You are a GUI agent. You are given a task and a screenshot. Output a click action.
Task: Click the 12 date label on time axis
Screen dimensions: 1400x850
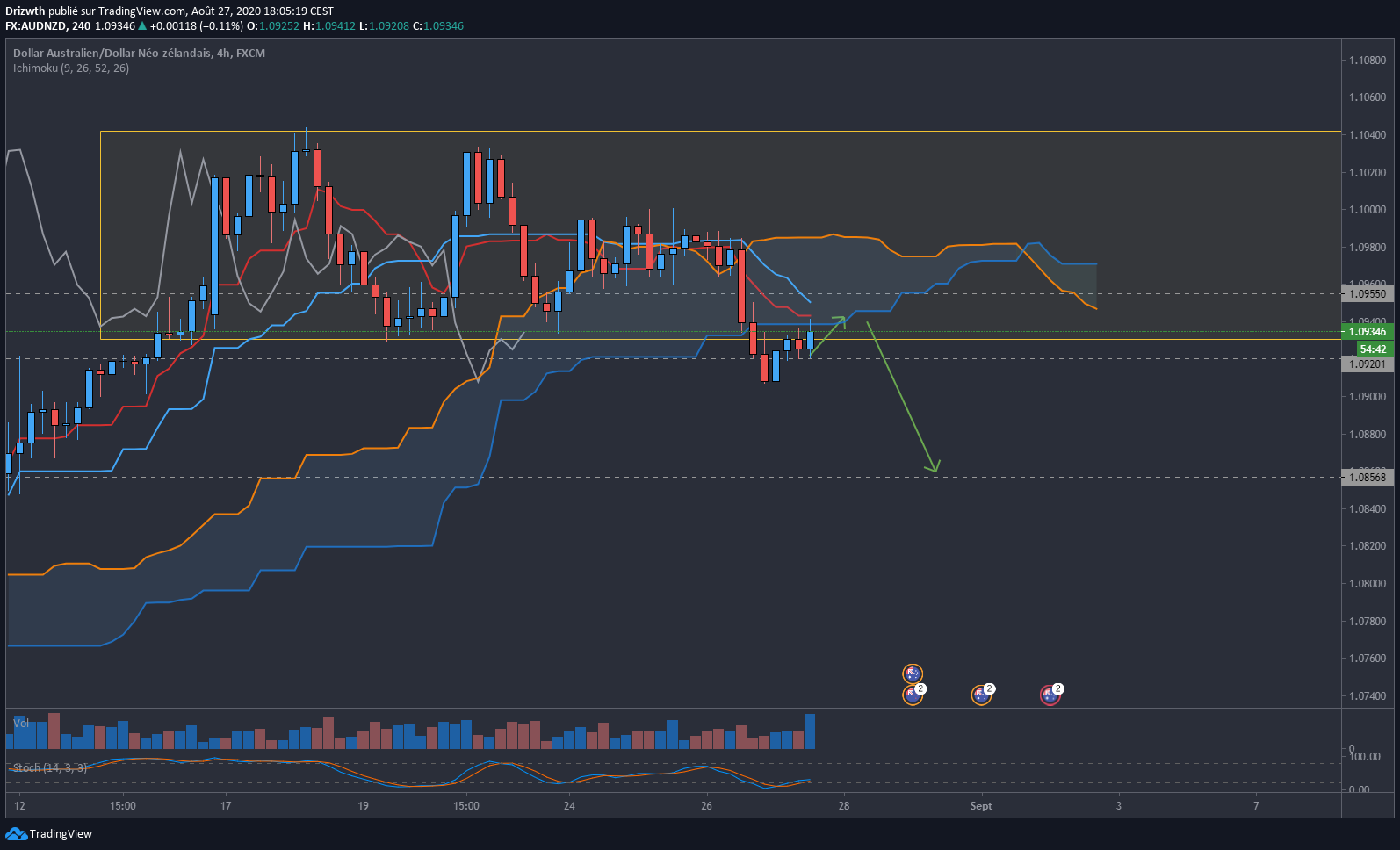19,806
